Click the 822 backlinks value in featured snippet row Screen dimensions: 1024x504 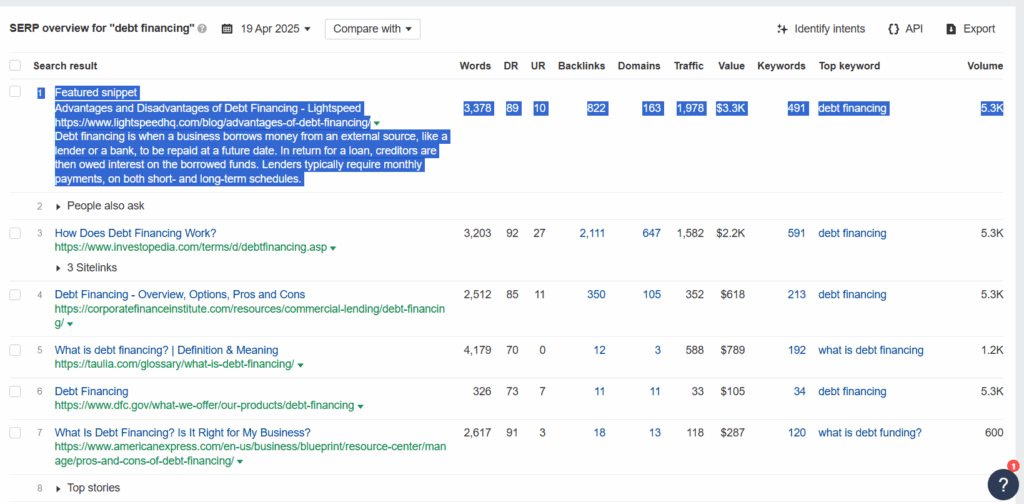596,108
